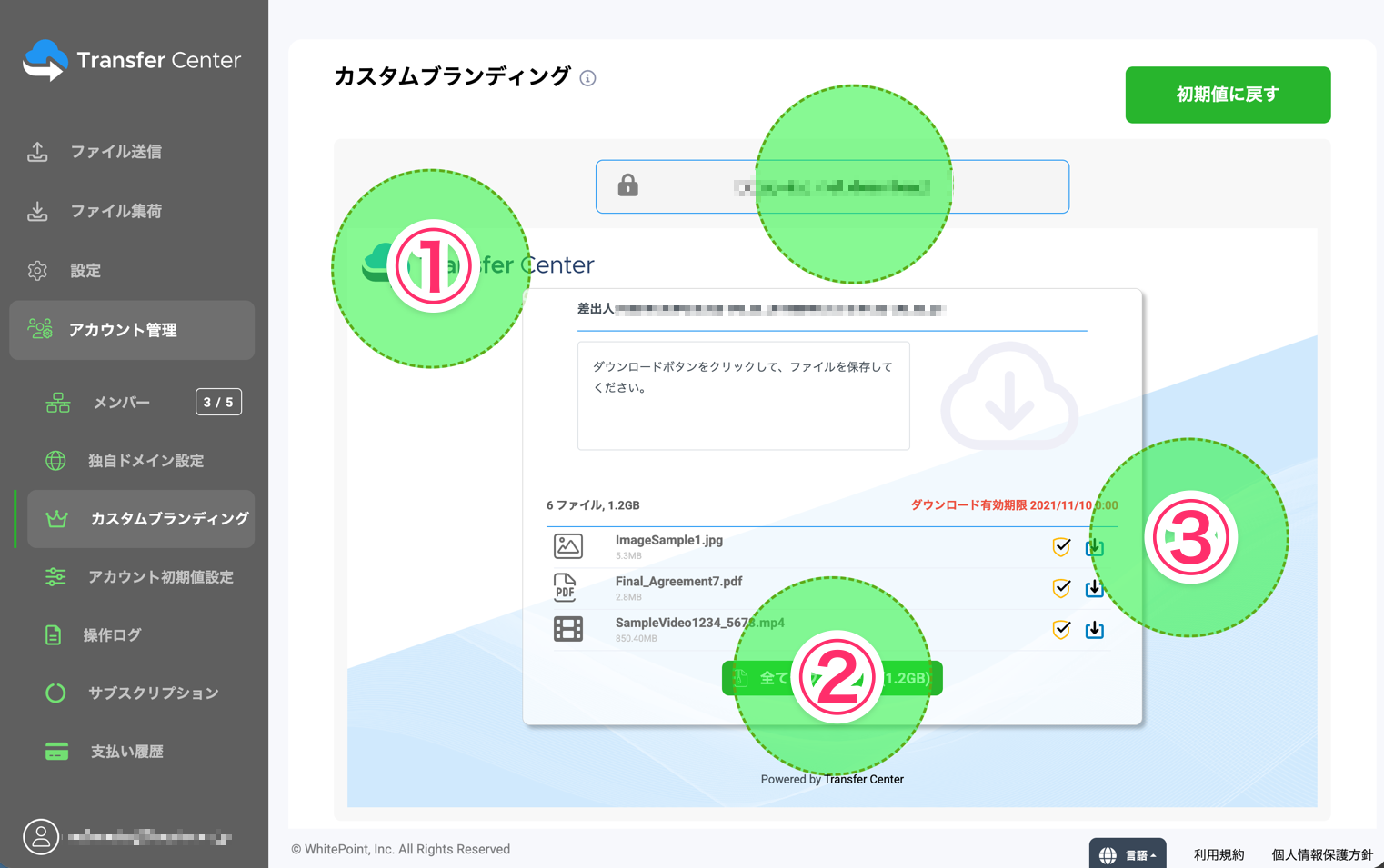This screenshot has width=1384, height=868.
Task: Toggle the shield check for Final_Agreement7.pdf
Action: 1061,588
